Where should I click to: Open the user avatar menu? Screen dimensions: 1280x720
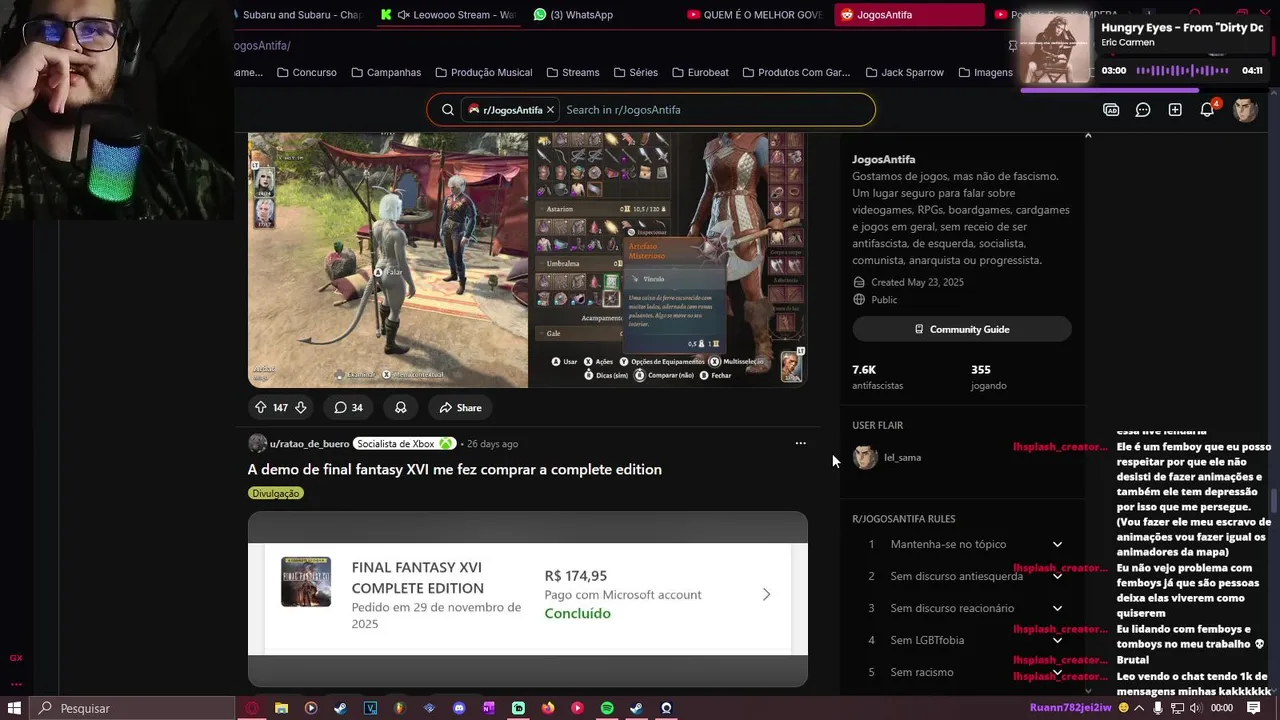1245,110
